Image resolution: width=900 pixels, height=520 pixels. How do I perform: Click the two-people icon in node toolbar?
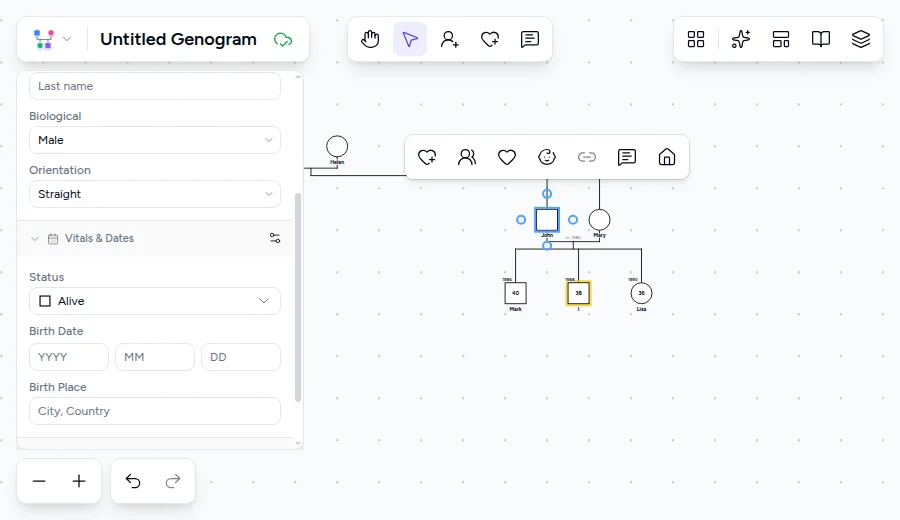pos(467,157)
